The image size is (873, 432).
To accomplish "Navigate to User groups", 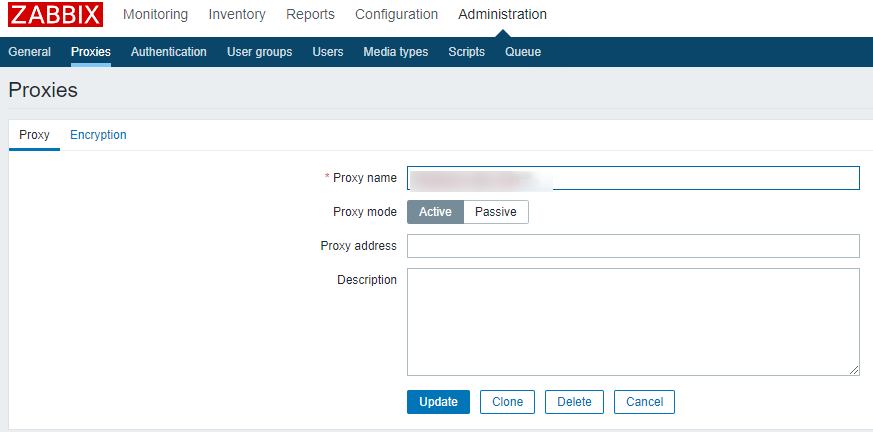I will [x=259, y=52].
